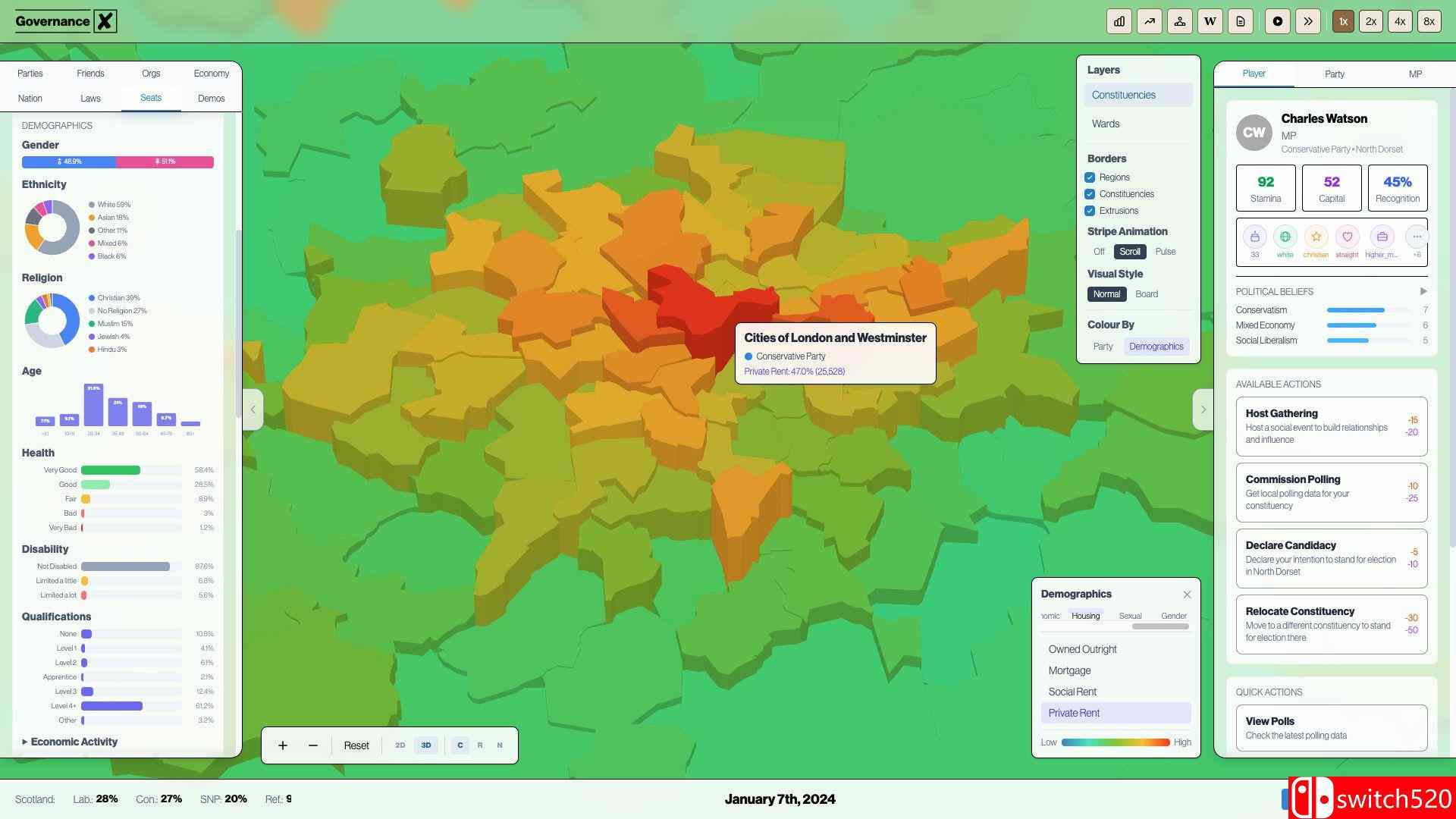Click the straight heart icon

[1348, 237]
